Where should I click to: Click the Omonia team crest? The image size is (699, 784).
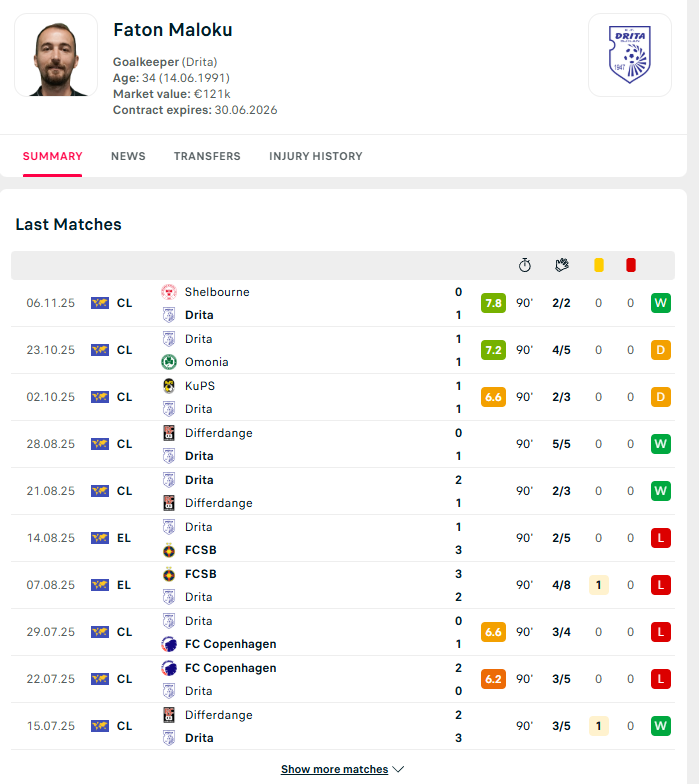click(x=169, y=362)
